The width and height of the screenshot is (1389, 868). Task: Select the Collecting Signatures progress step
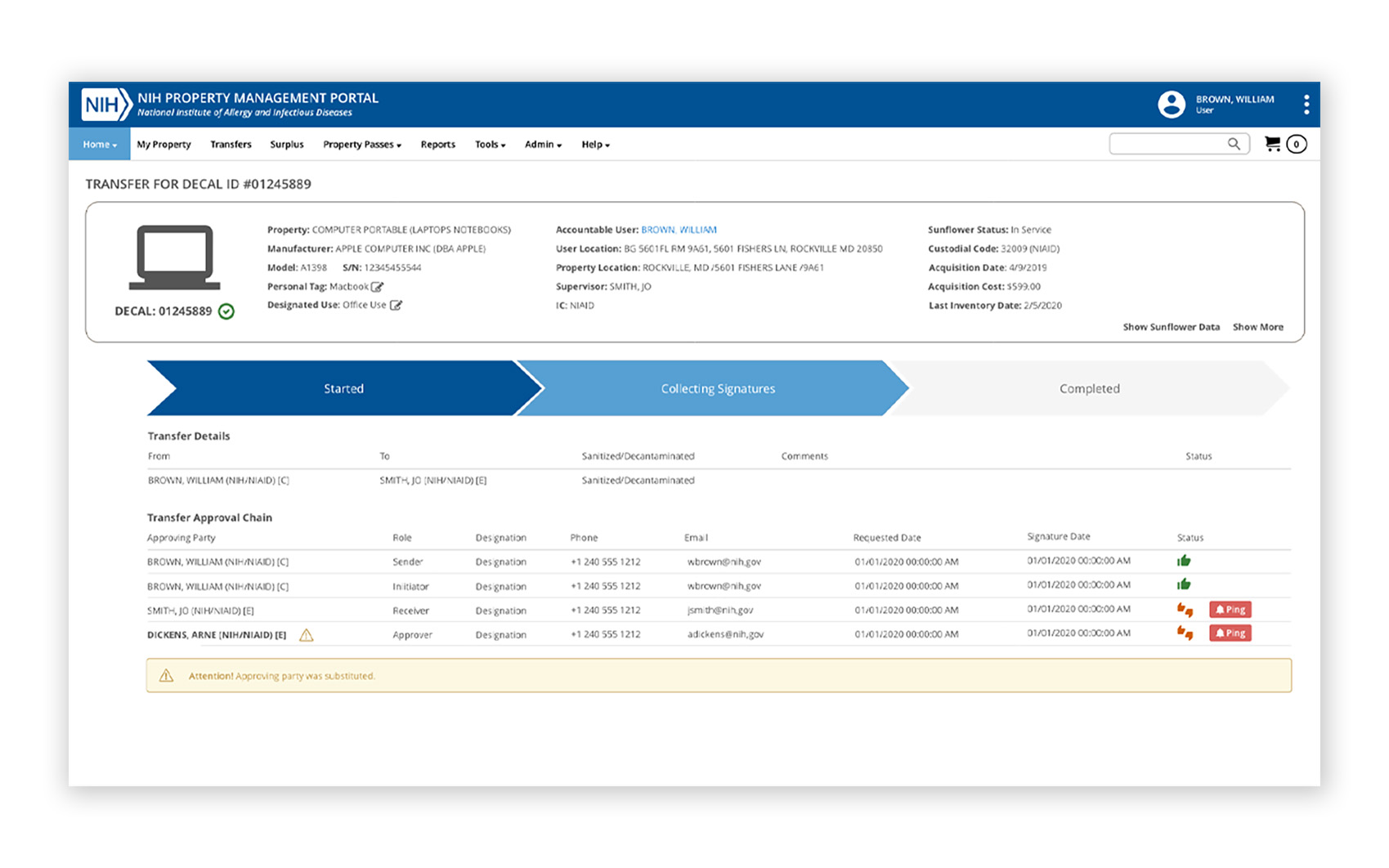pos(717,389)
